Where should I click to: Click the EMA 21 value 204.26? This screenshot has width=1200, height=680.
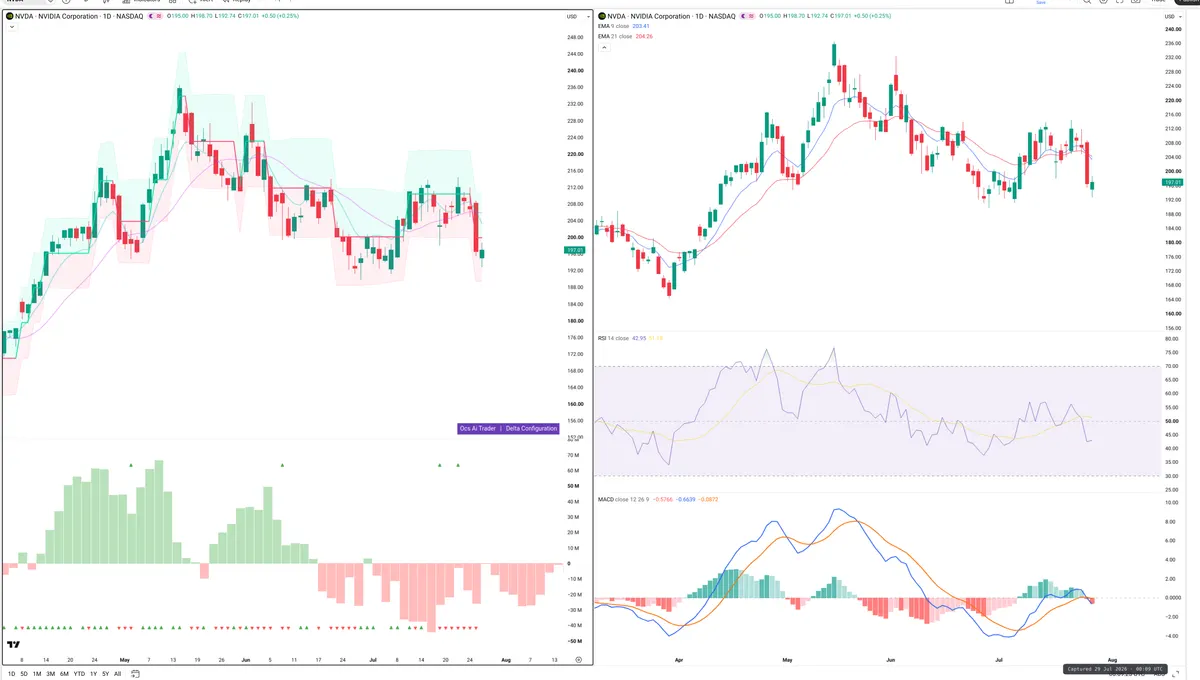coord(644,36)
